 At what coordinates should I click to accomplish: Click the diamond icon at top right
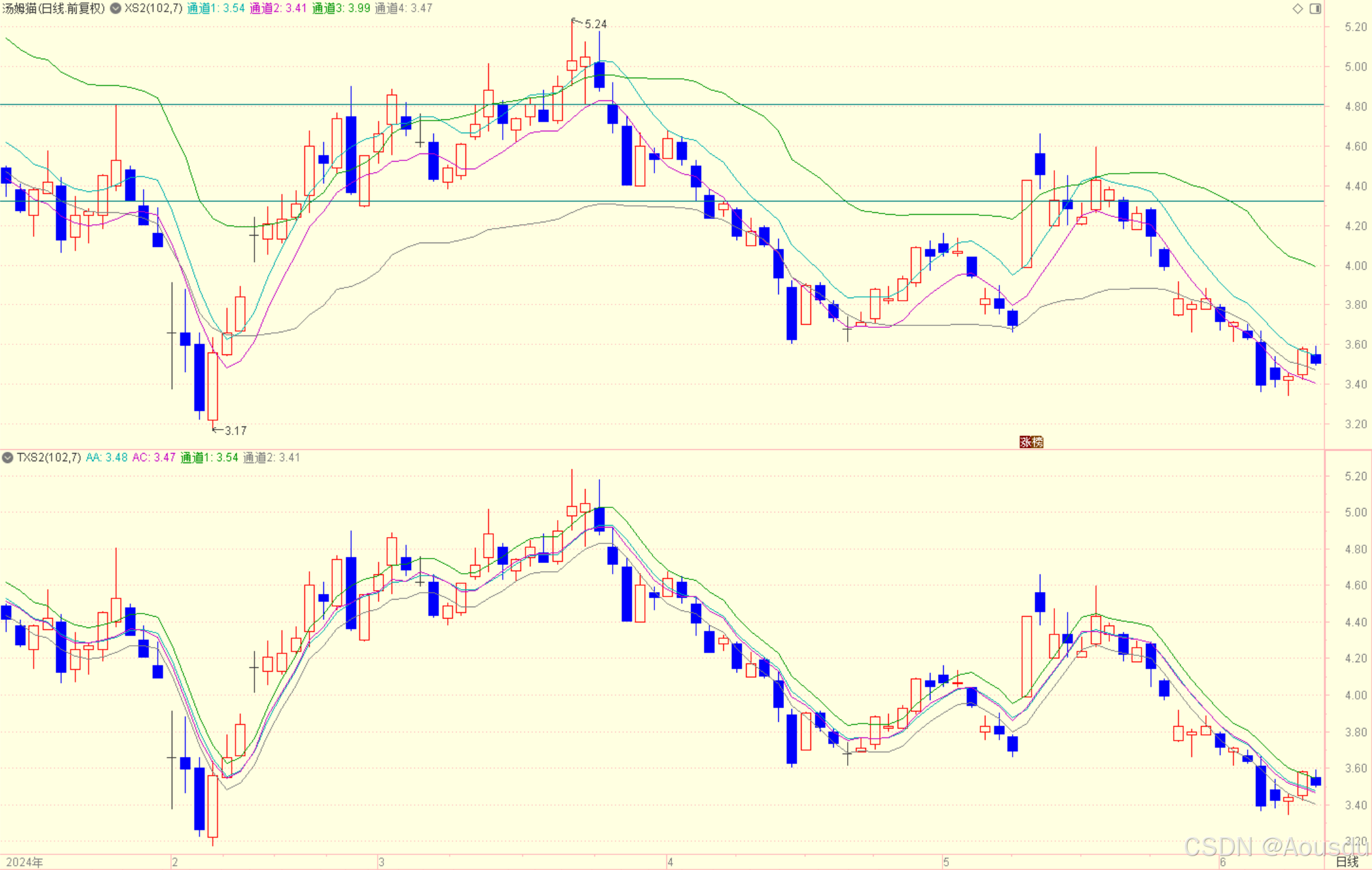pyautogui.click(x=1297, y=8)
